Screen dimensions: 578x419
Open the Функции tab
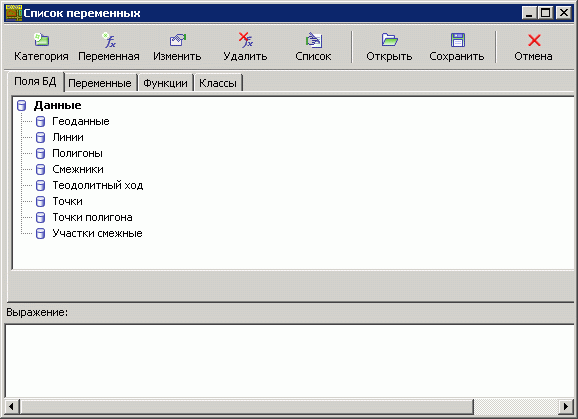coord(165,83)
